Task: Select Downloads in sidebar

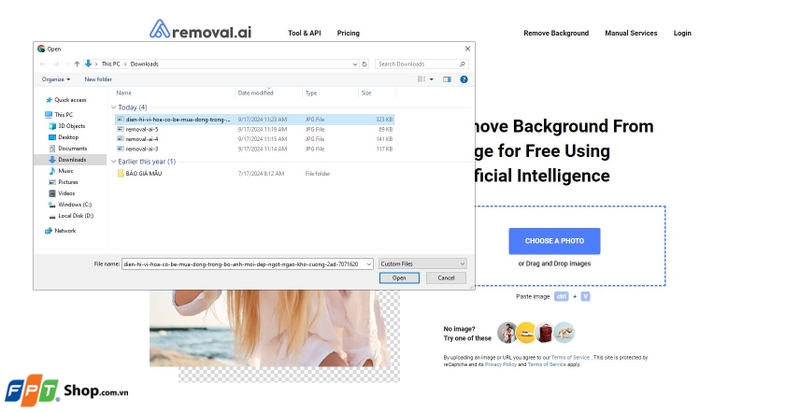Action: 70,160
